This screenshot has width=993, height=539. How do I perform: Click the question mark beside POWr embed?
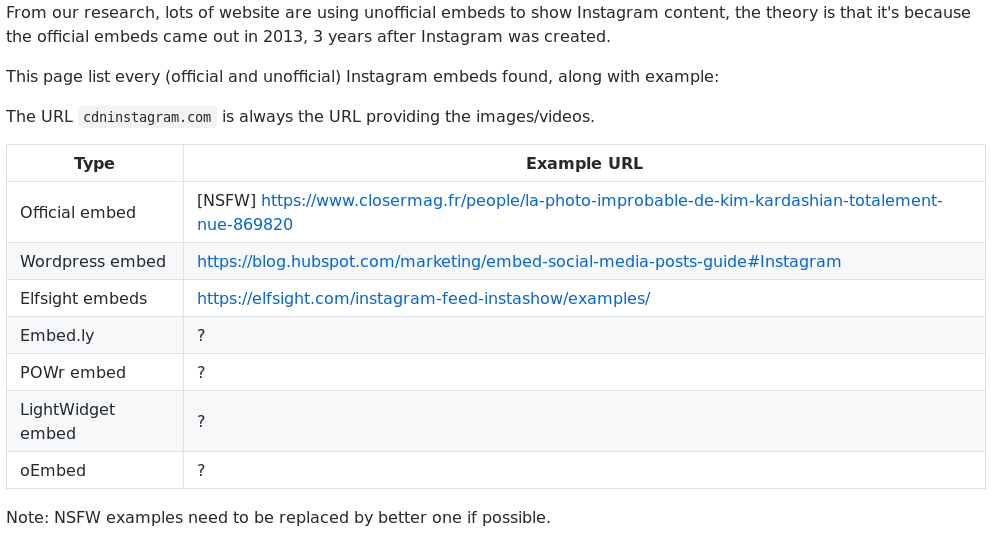click(x=201, y=372)
